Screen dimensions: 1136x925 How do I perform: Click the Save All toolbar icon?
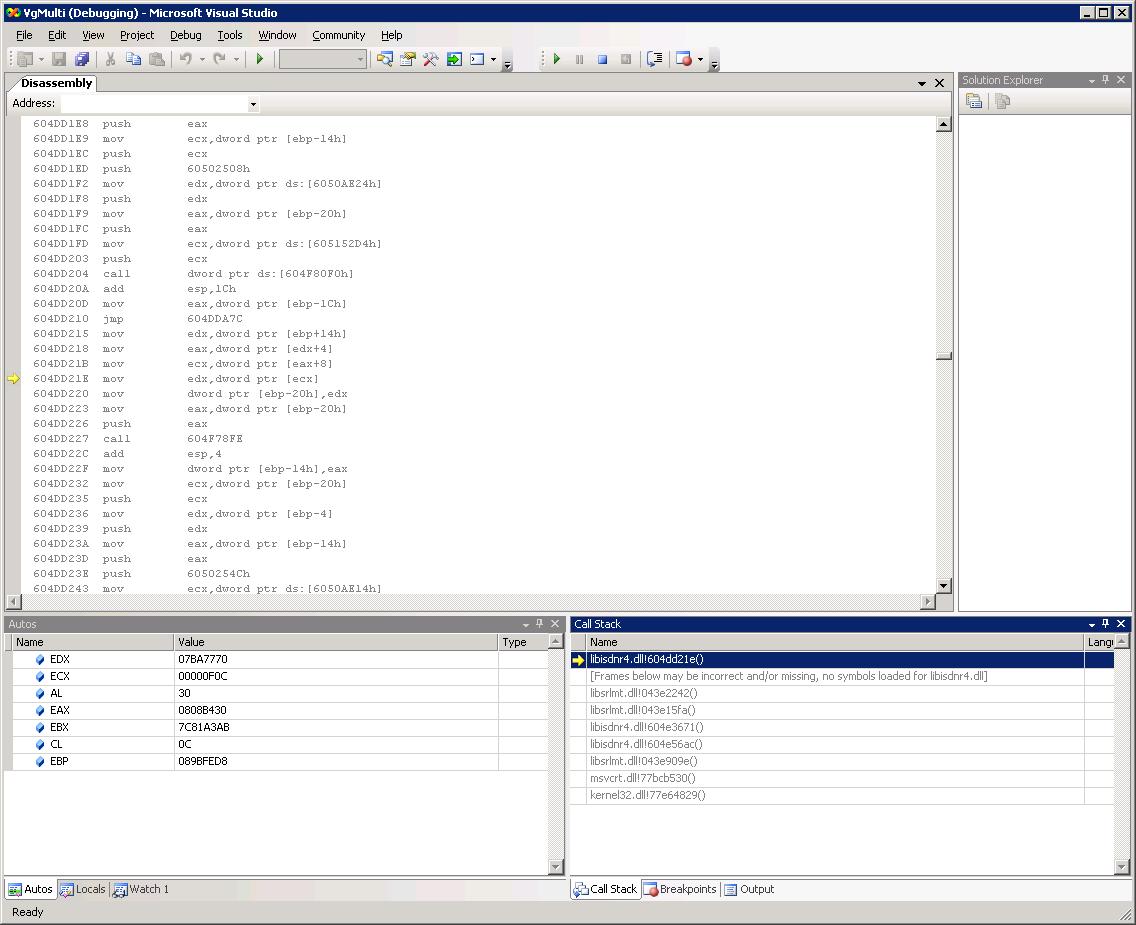(x=82, y=59)
